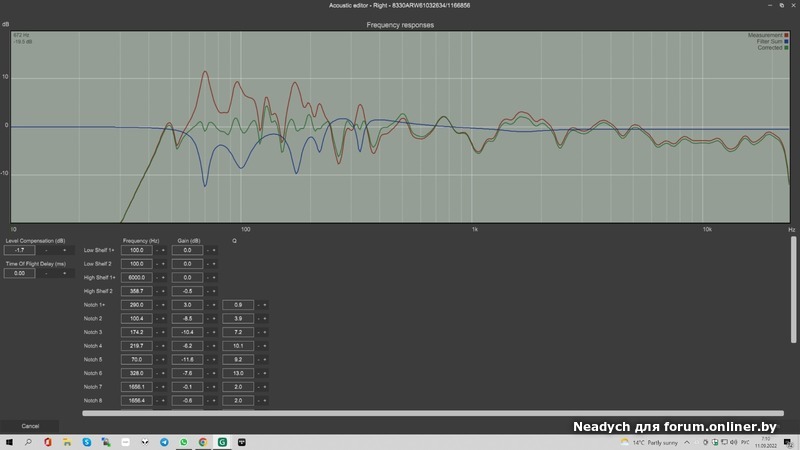Decrease the Notch 8 Q value
Image resolution: width=800 pixels, height=450 pixels.
coord(259,401)
